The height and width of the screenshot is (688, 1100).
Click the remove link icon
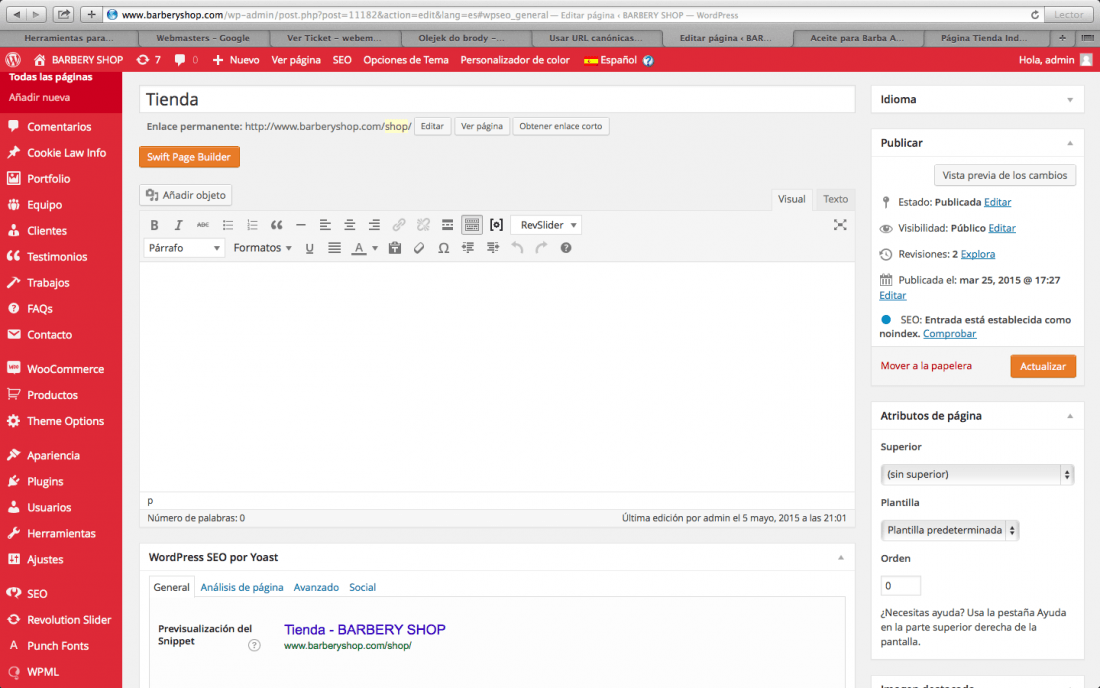coord(423,225)
